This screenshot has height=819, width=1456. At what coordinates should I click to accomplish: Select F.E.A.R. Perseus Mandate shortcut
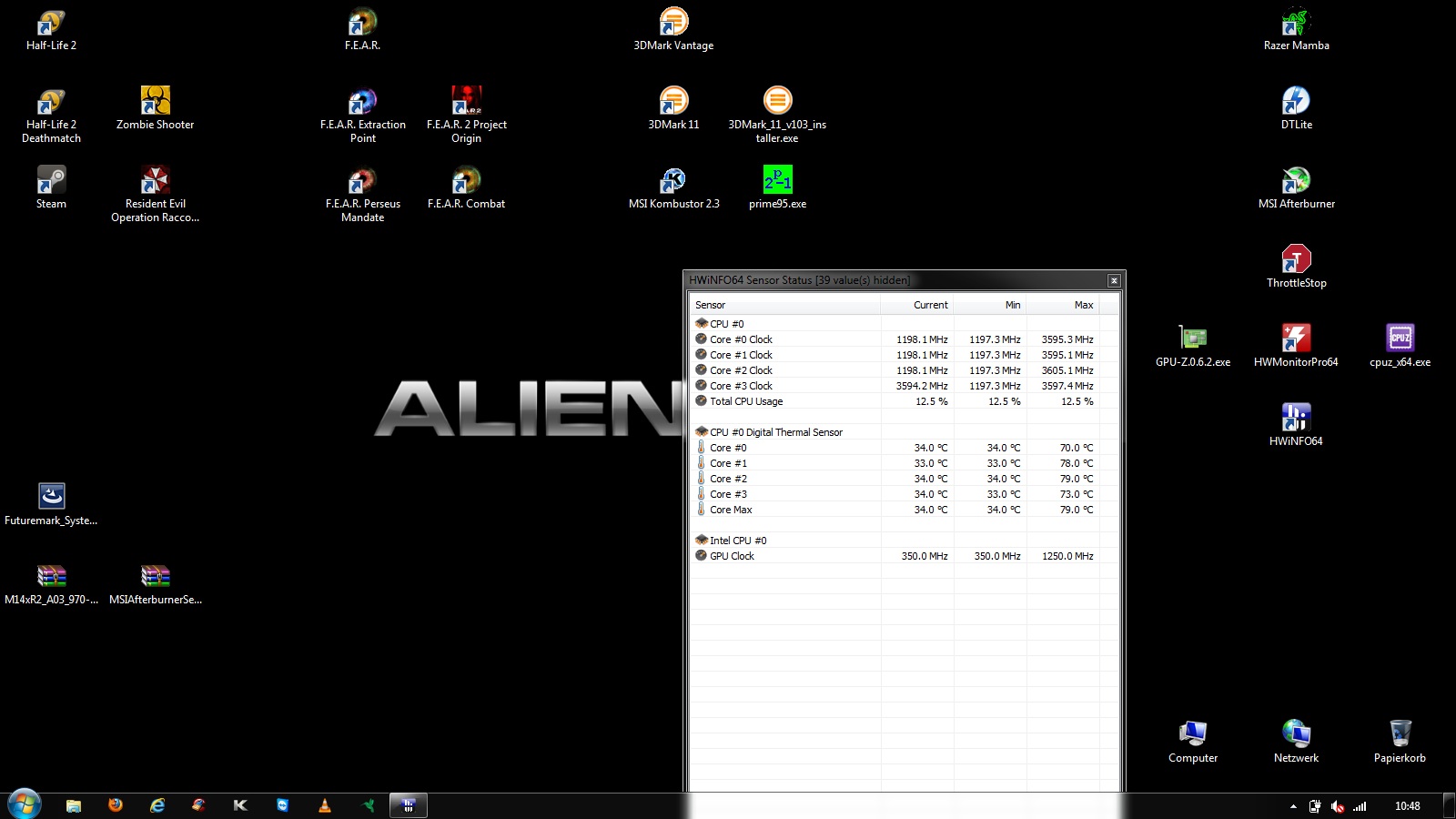click(x=362, y=195)
